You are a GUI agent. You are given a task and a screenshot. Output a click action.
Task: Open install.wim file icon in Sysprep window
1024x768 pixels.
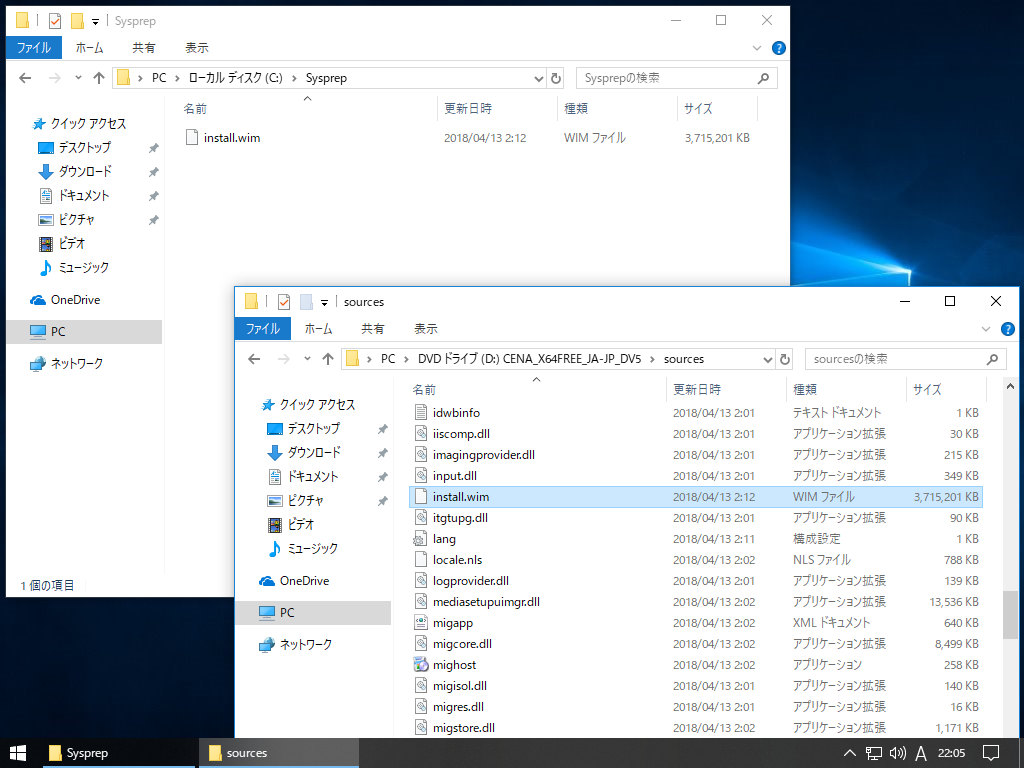pyautogui.click(x=191, y=137)
